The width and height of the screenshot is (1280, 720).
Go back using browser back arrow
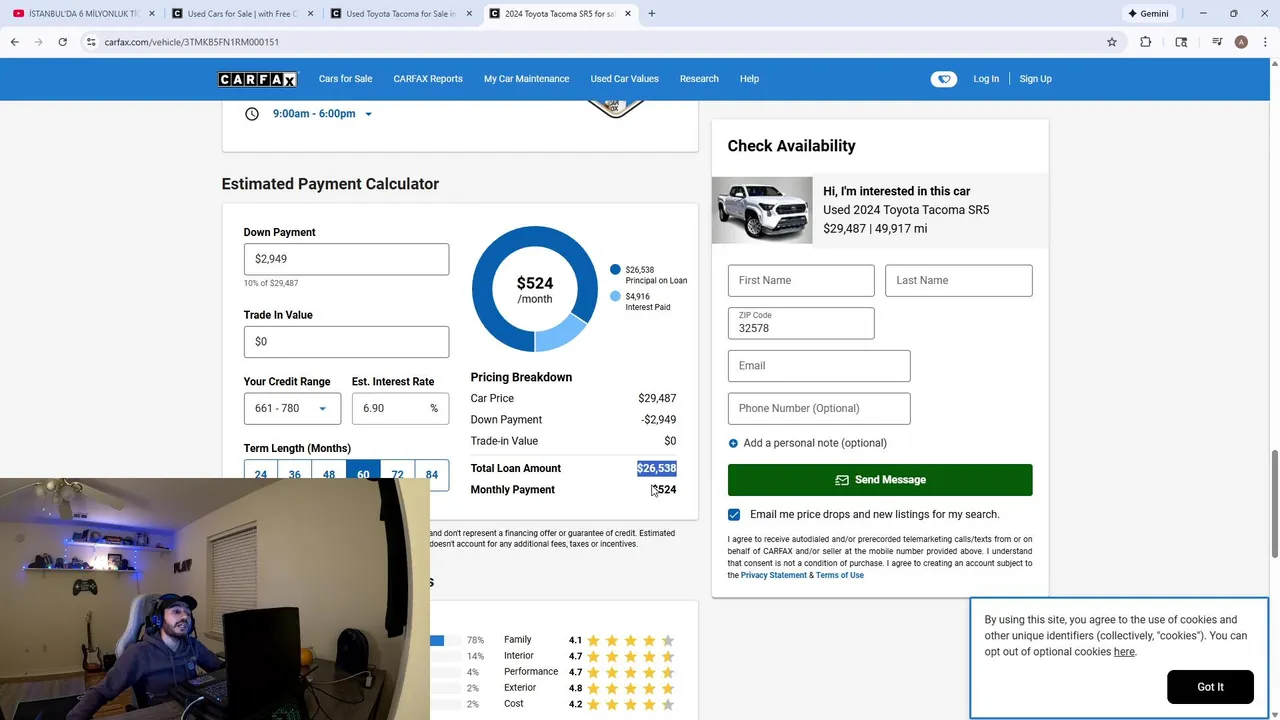[14, 42]
